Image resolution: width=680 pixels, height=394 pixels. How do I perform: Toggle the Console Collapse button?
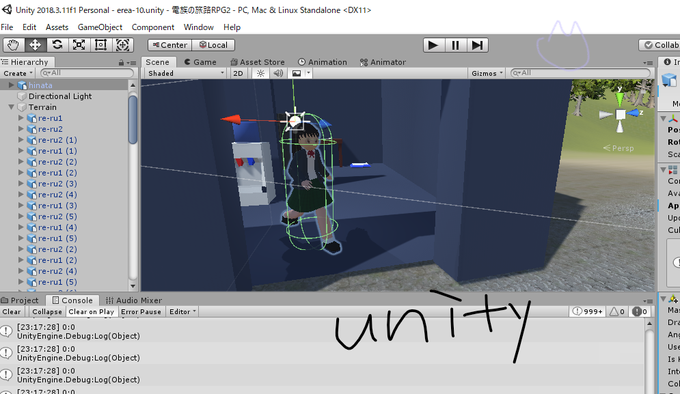(x=47, y=312)
